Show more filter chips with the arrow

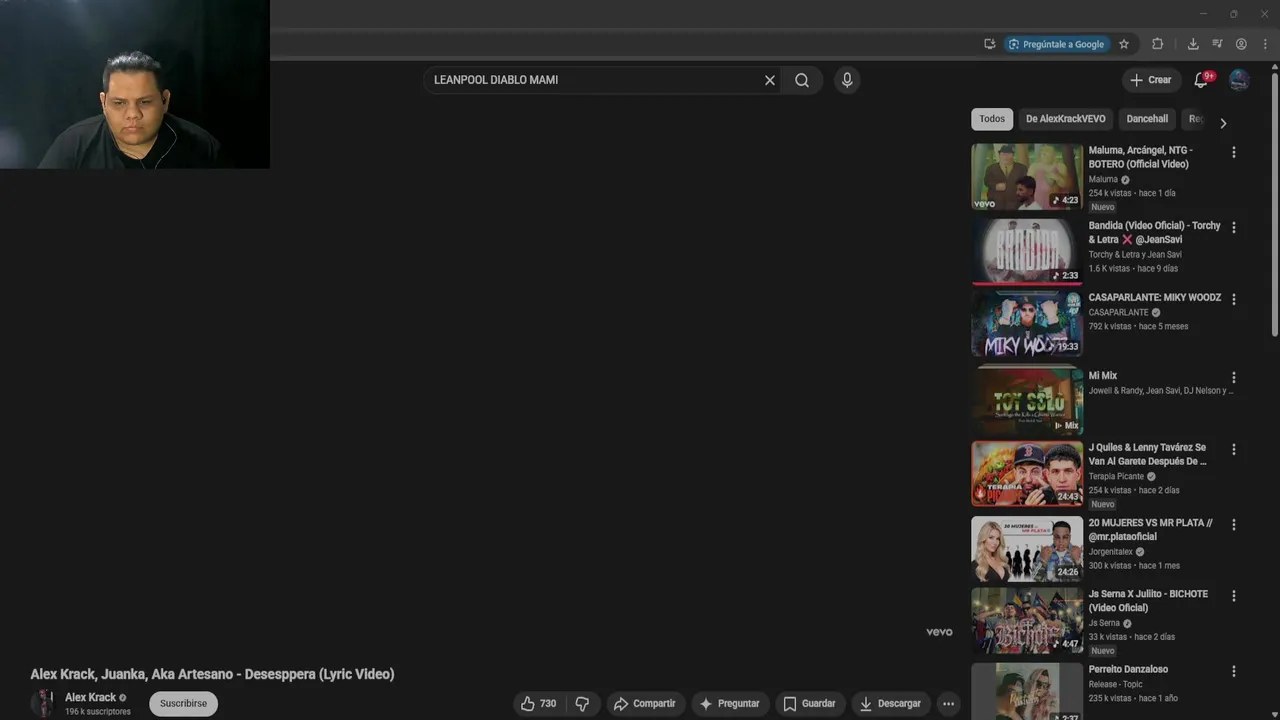[x=1223, y=123]
